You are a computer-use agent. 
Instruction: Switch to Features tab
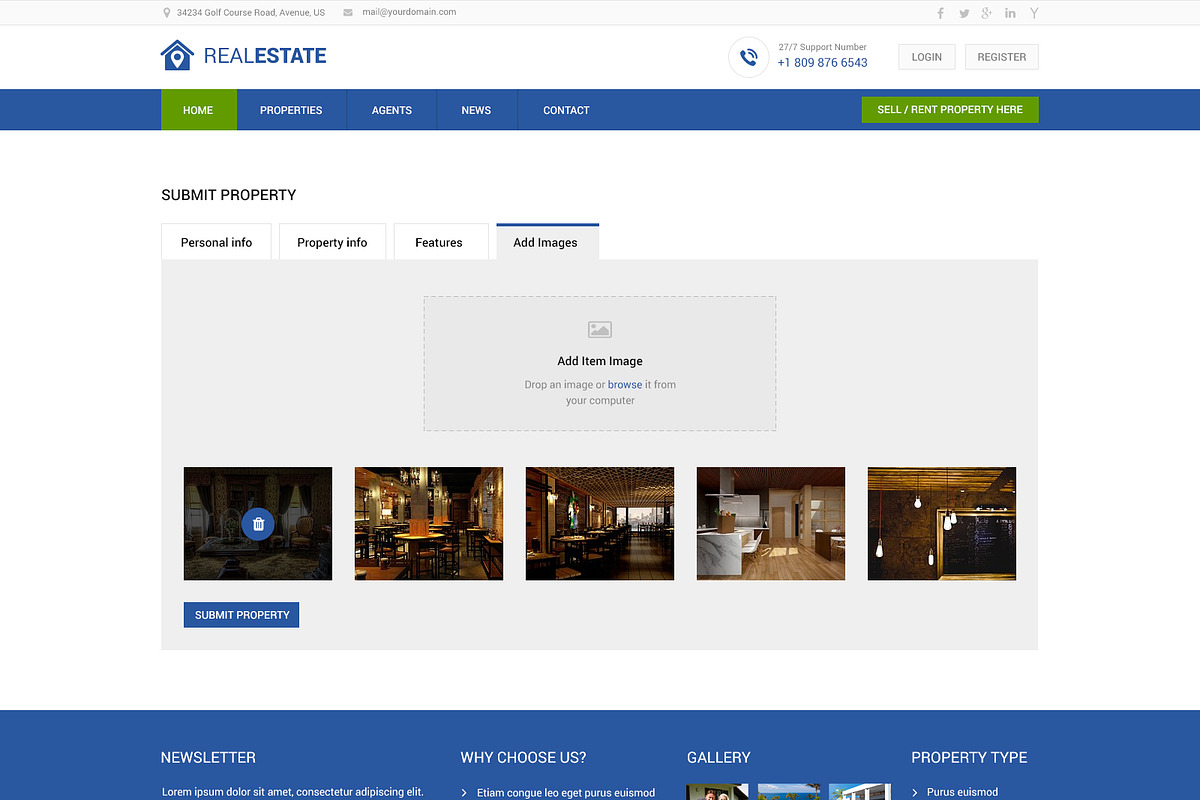(x=439, y=242)
